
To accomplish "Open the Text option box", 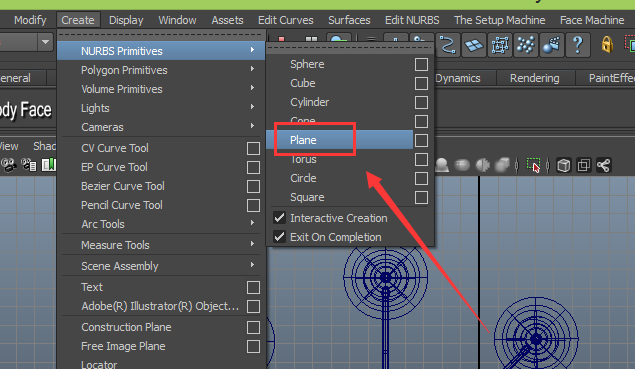I will [253, 288].
